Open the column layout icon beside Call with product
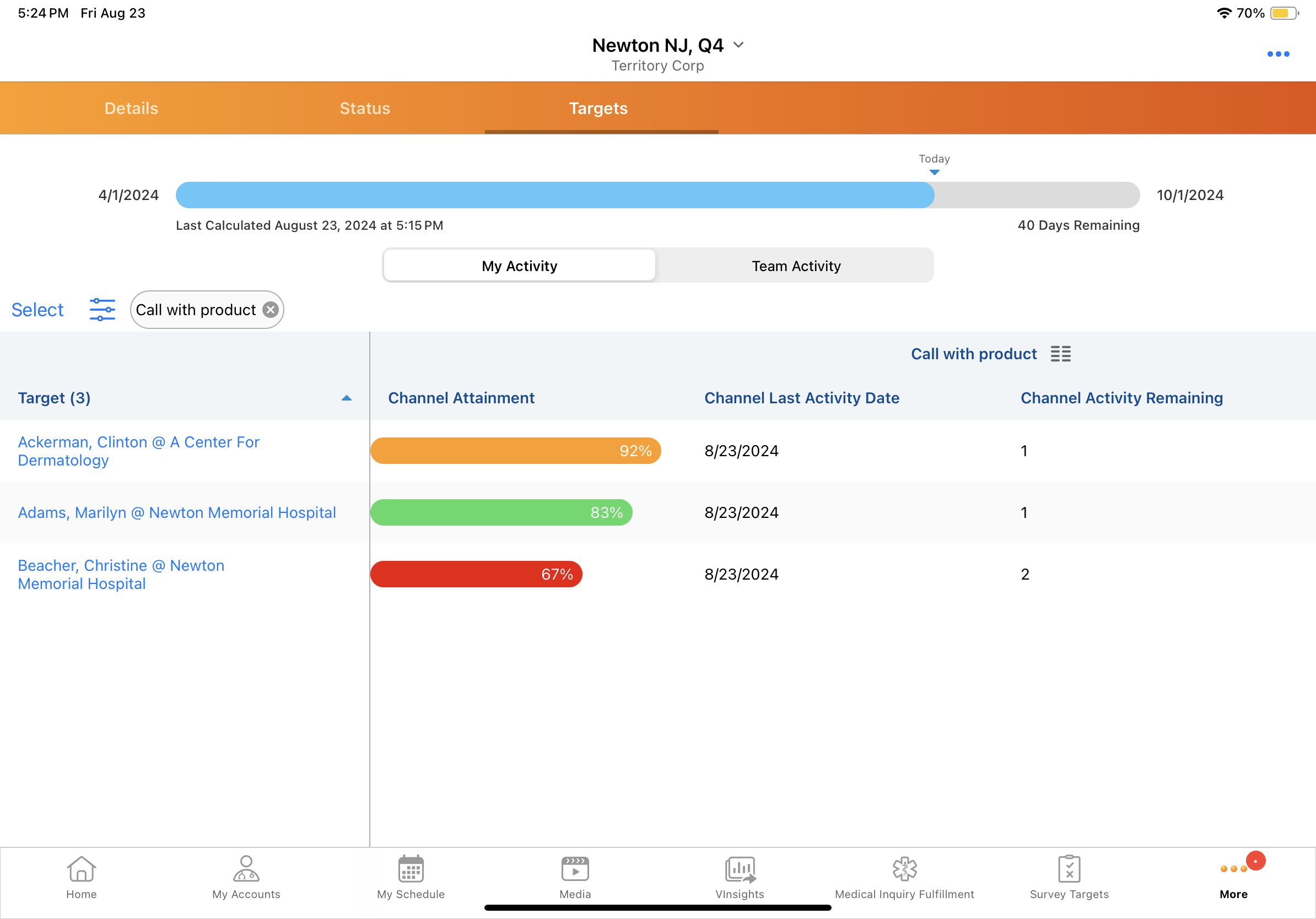 coord(1060,354)
